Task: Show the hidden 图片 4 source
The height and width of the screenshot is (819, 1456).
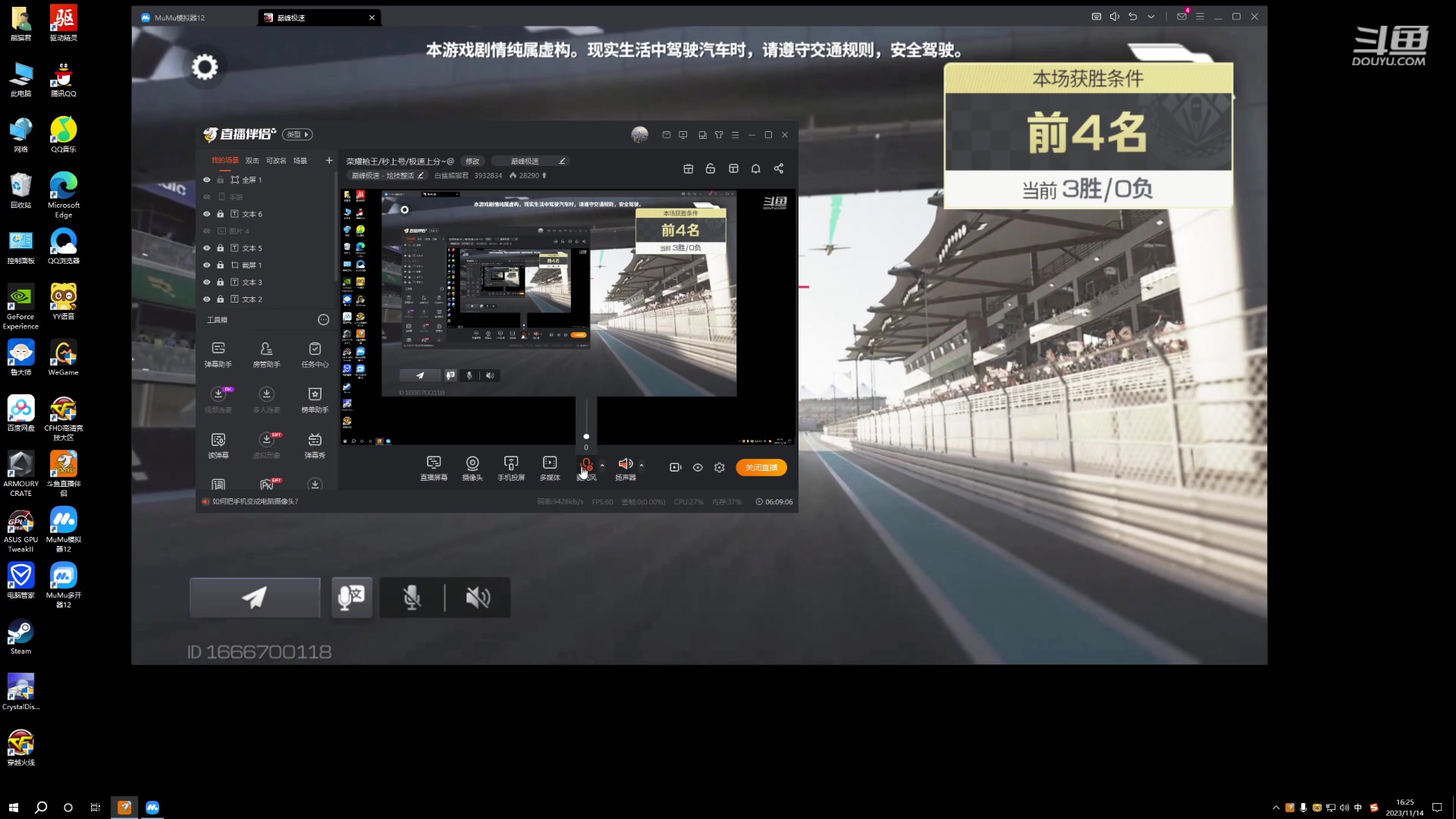Action: point(206,231)
